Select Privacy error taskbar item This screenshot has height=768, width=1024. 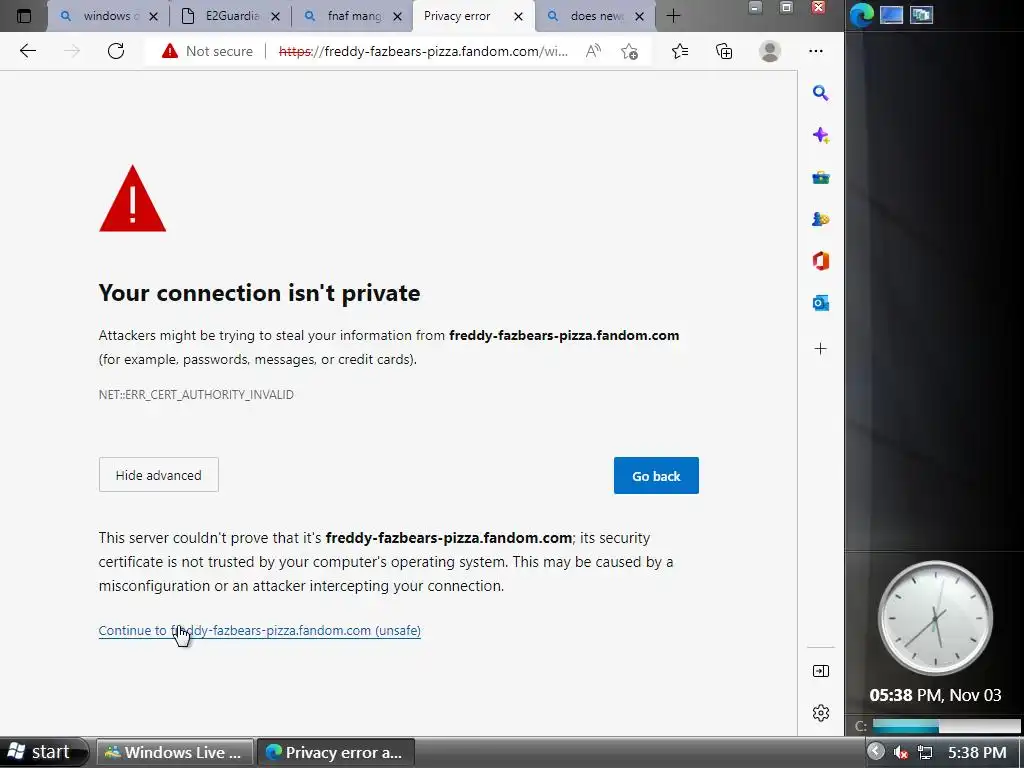(336, 752)
